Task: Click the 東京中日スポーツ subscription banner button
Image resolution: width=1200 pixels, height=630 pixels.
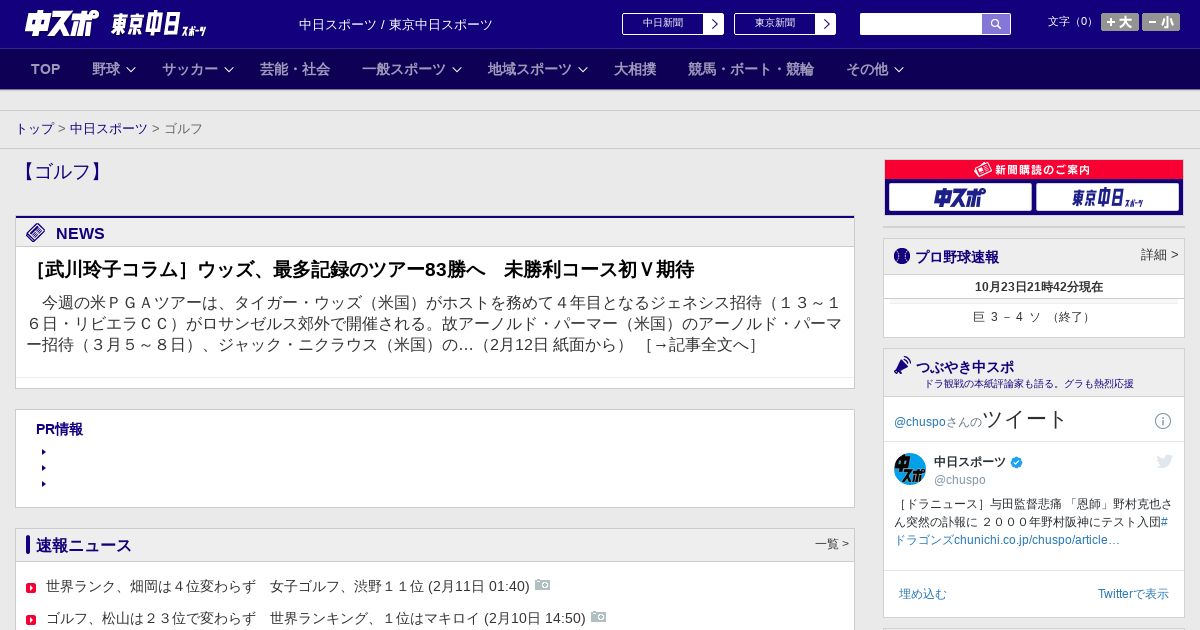Action: (x=1107, y=197)
